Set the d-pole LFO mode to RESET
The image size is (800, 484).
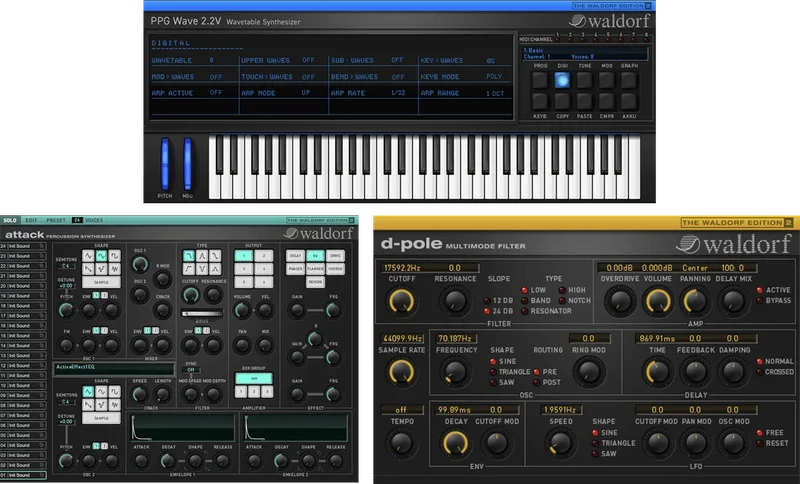pos(760,444)
